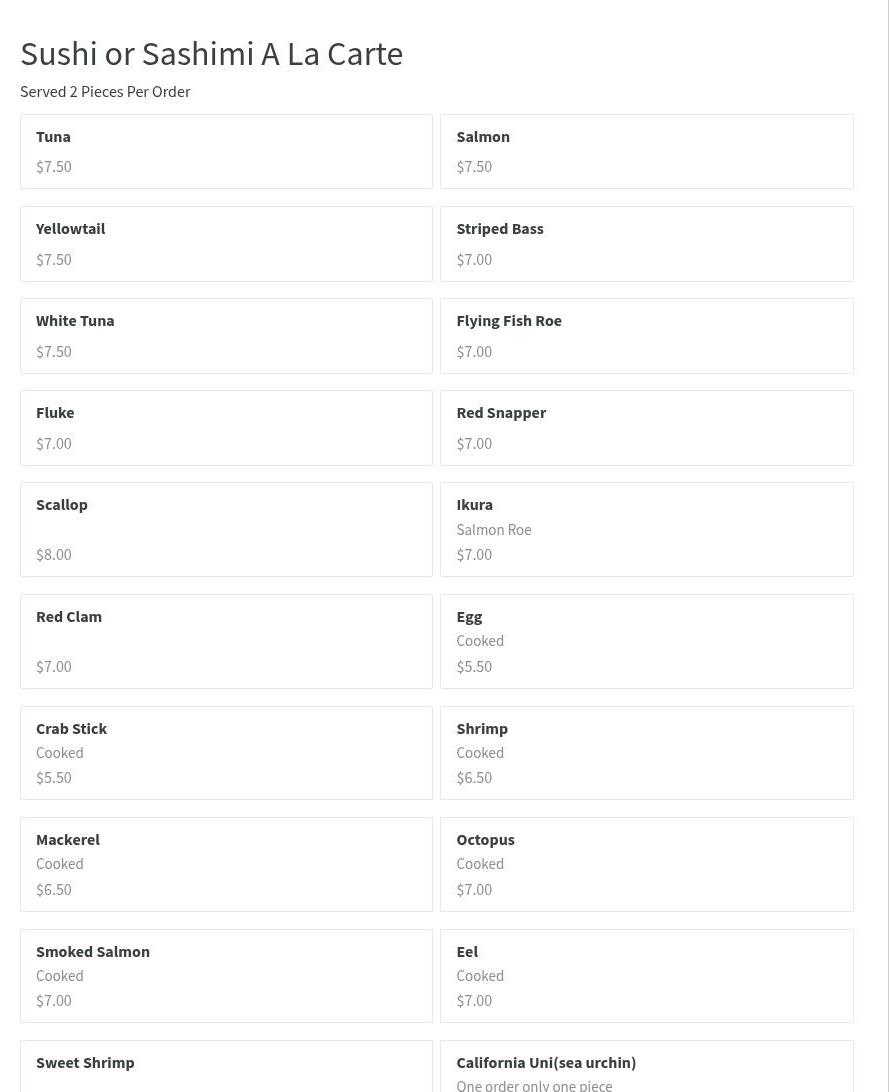The height and width of the screenshot is (1092, 890).
Task: Click the Fluke menu card
Action: [x=226, y=428]
